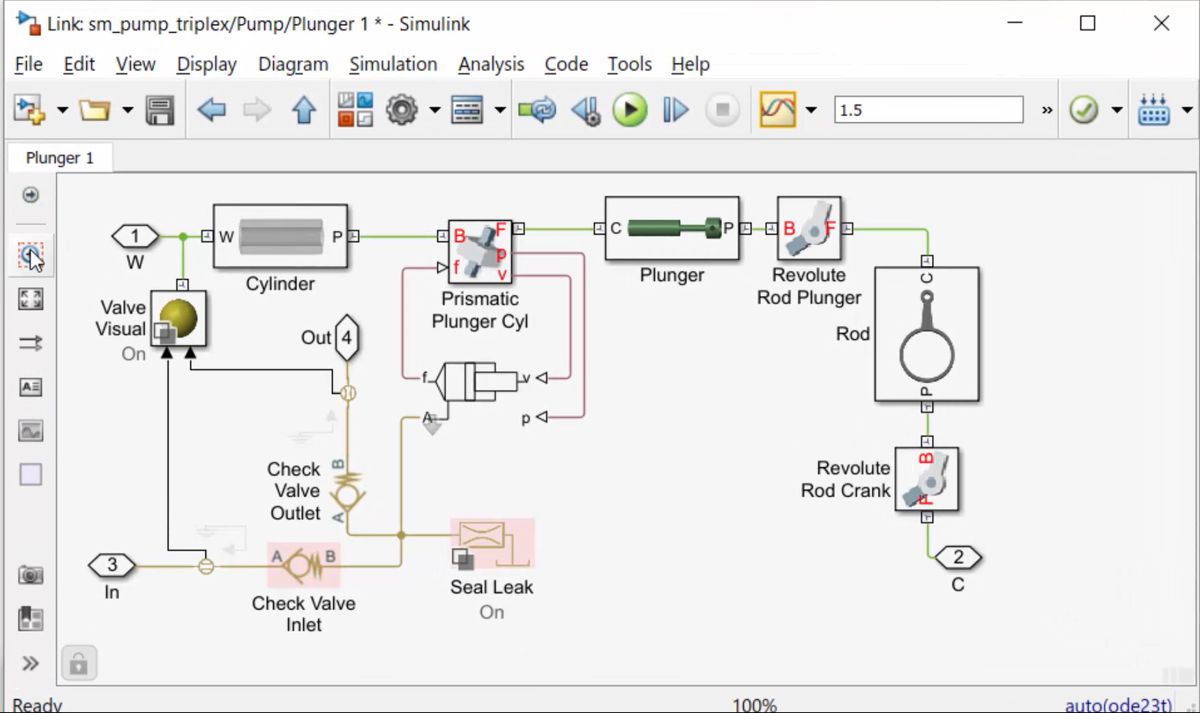Image resolution: width=1200 pixels, height=713 pixels.
Task: Click the viewmarks palette icon
Action: pyautogui.click(x=31, y=619)
